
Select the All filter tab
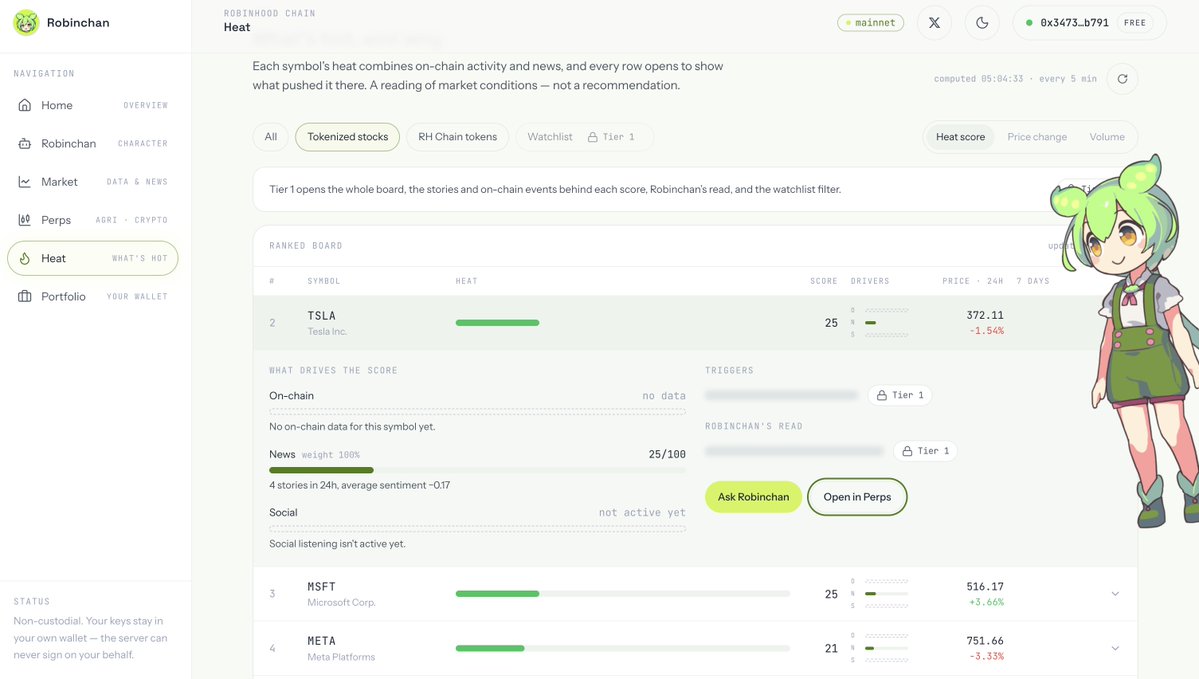coord(271,137)
